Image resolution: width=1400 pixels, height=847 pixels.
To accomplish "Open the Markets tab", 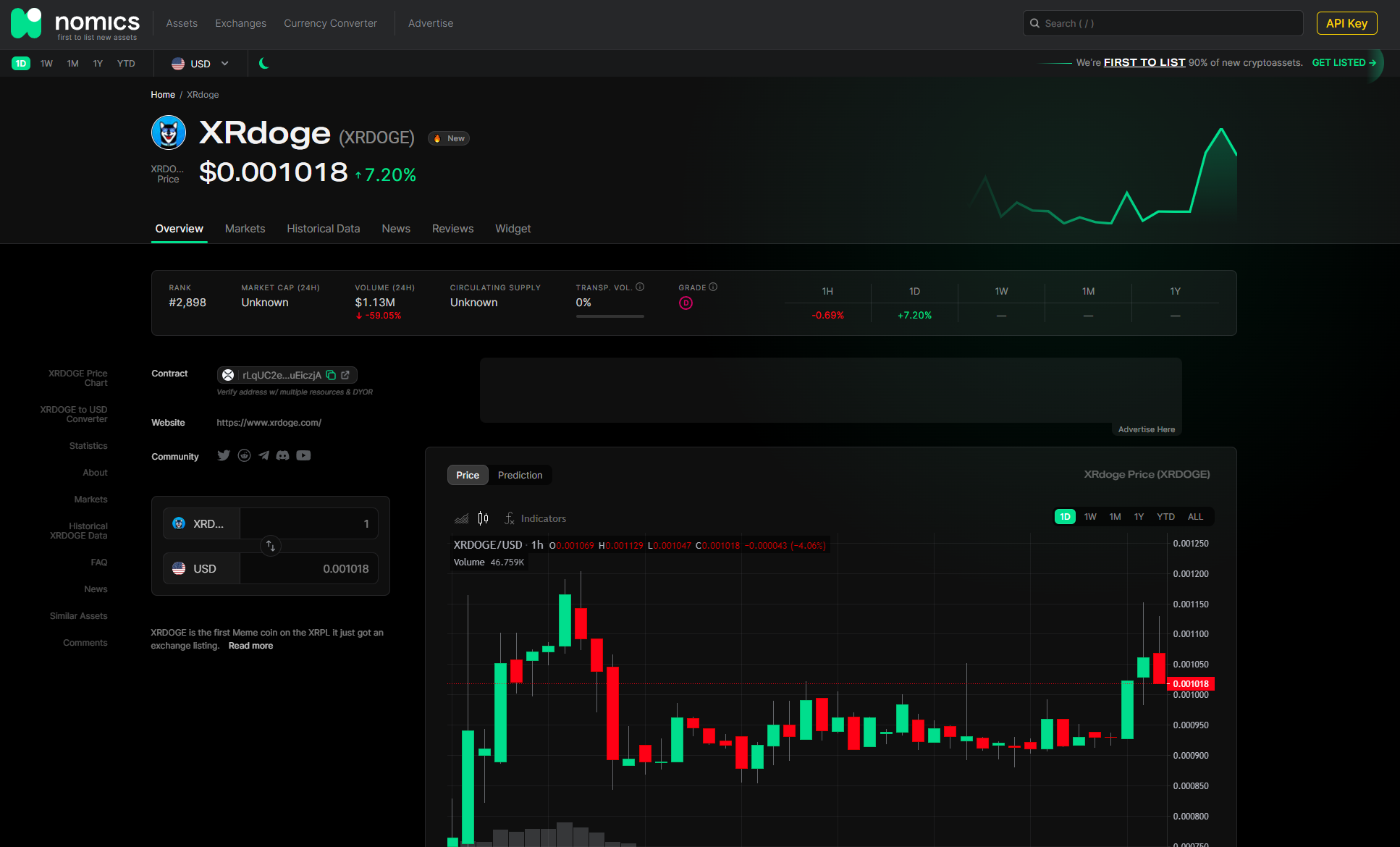I will (x=245, y=229).
